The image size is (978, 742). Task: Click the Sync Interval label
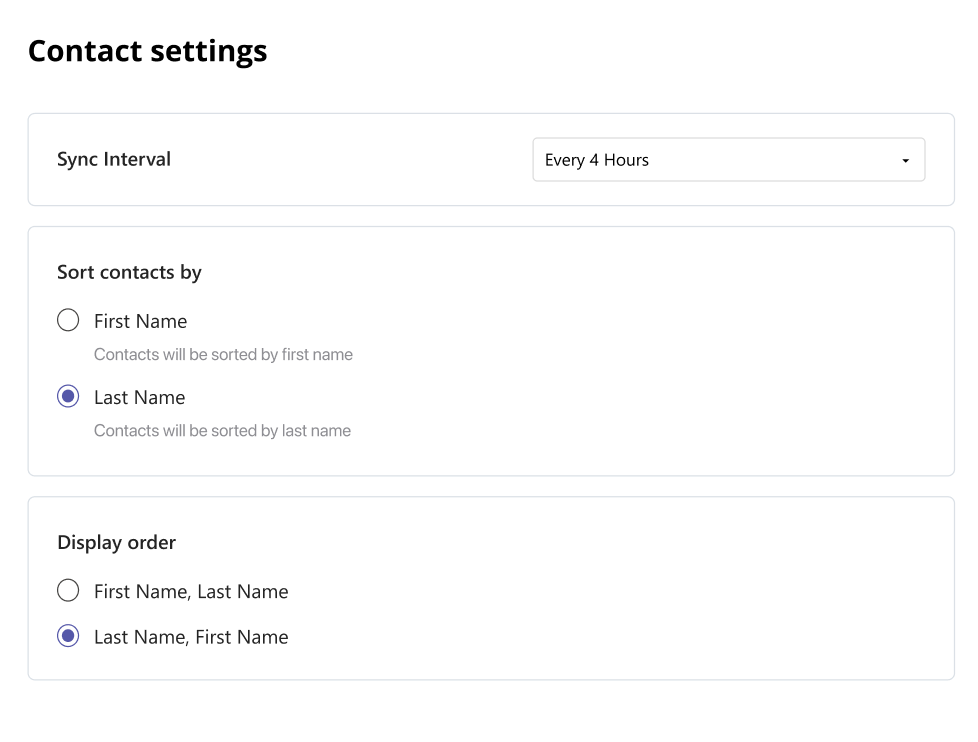114,159
